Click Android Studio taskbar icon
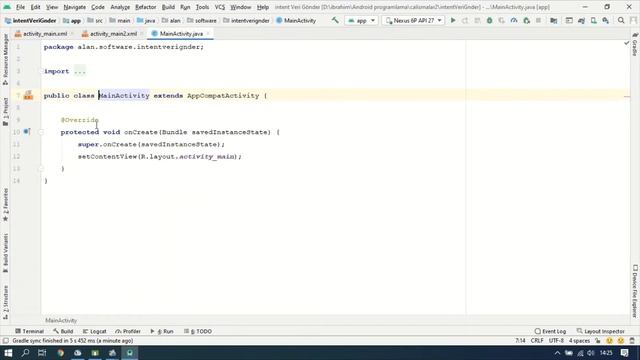The width and height of the screenshot is (640, 360). tap(129, 353)
